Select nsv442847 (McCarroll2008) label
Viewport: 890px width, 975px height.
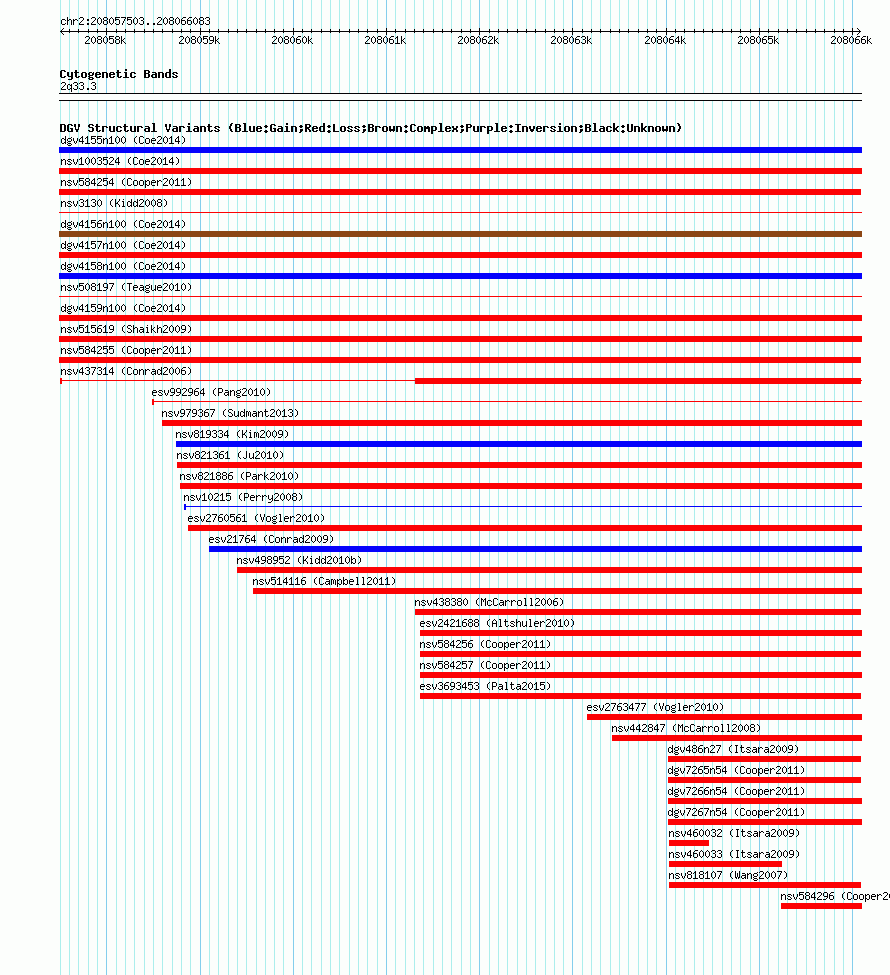click(686, 729)
